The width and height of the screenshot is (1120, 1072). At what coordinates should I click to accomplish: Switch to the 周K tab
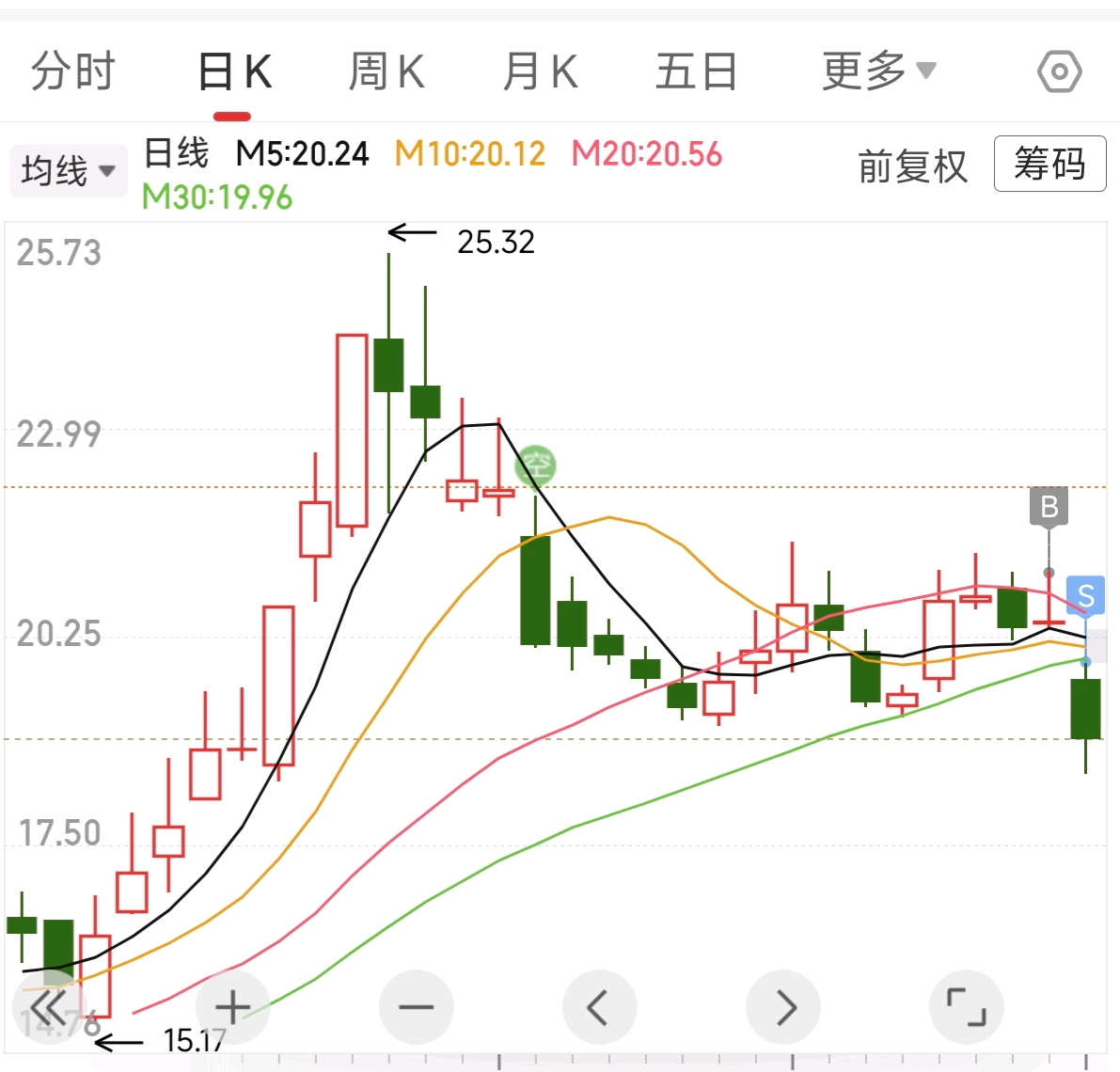[386, 71]
